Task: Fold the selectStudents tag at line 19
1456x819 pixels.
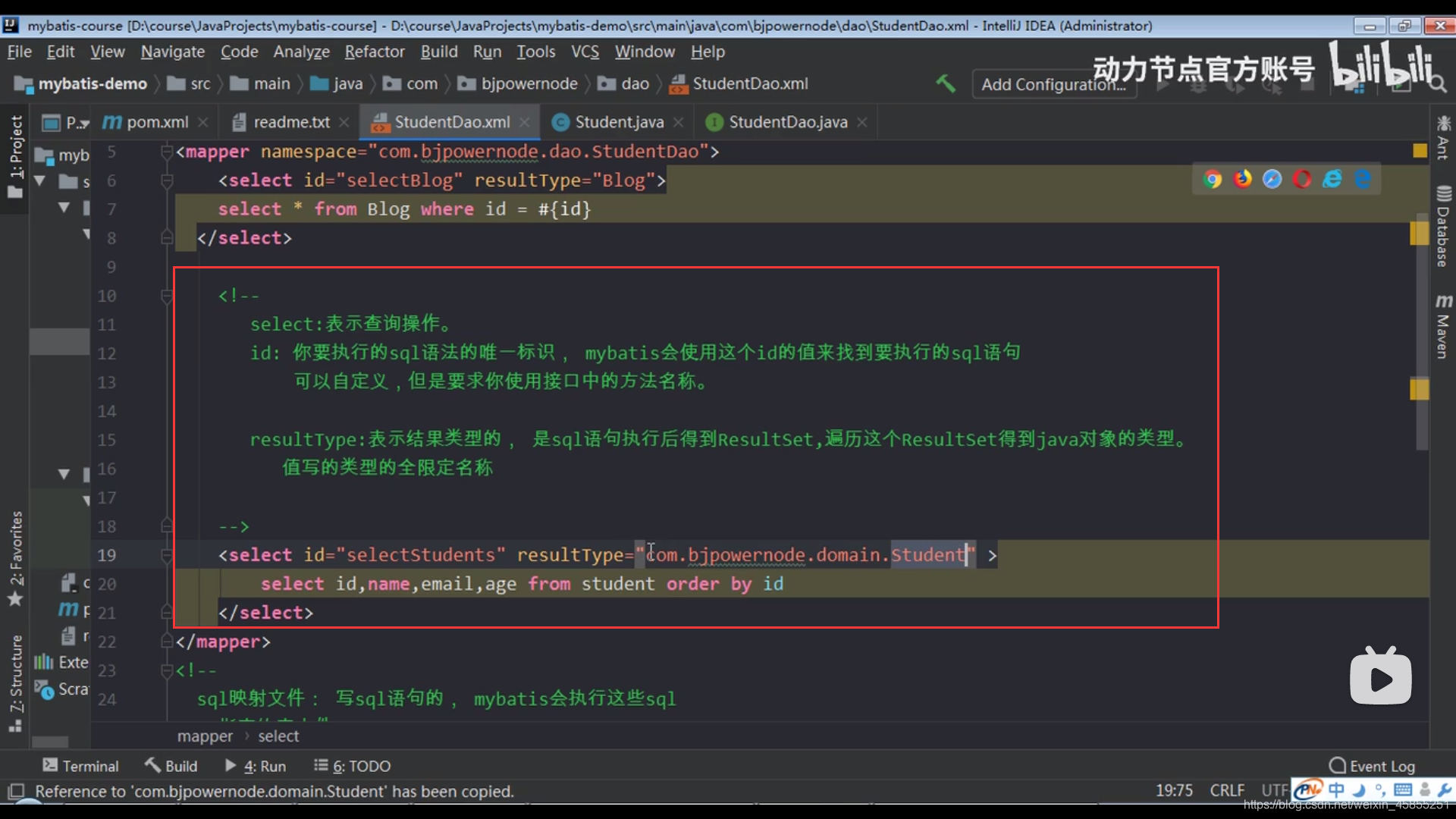Action: tap(167, 555)
